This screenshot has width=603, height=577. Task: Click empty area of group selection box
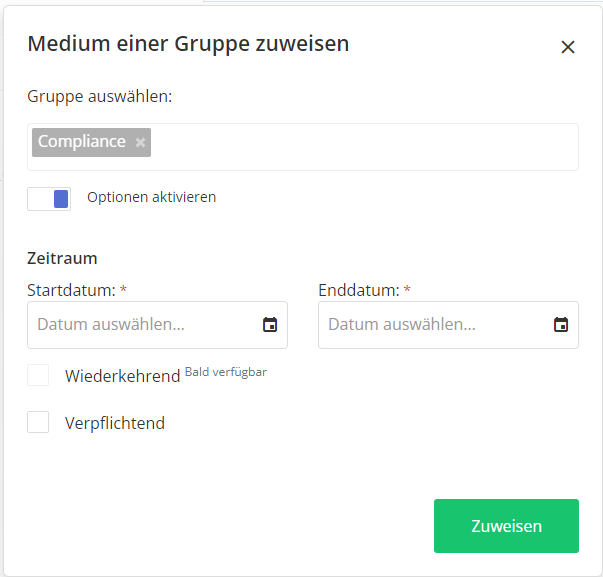coord(360,147)
